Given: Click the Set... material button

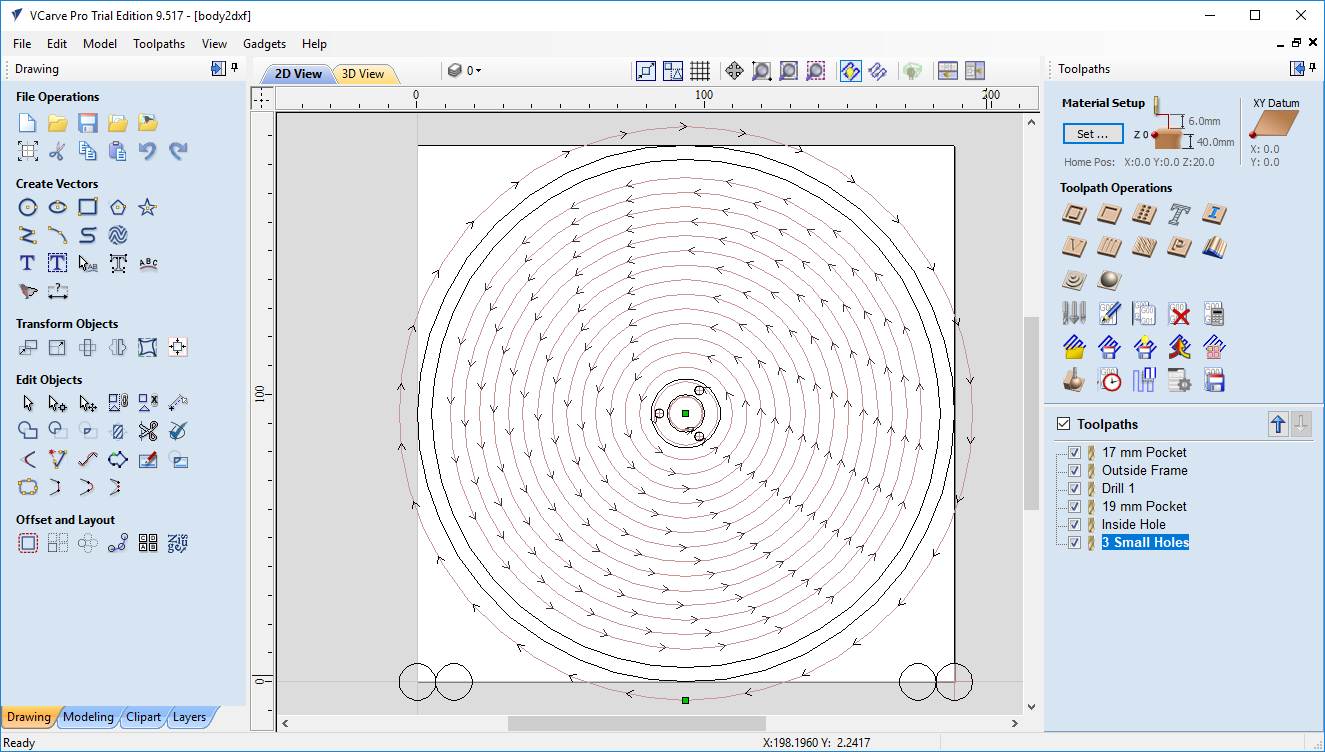Looking at the screenshot, I should click(1093, 134).
